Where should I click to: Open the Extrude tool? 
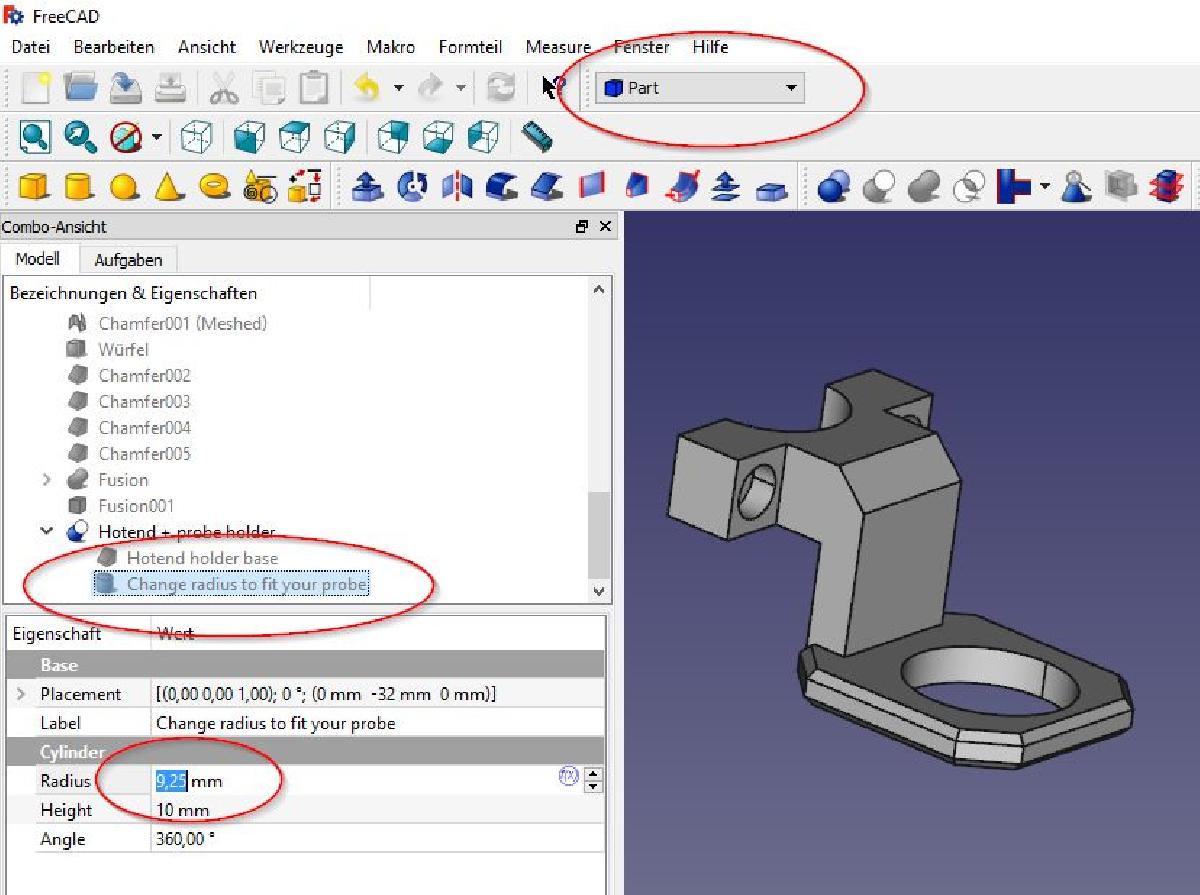[368, 186]
